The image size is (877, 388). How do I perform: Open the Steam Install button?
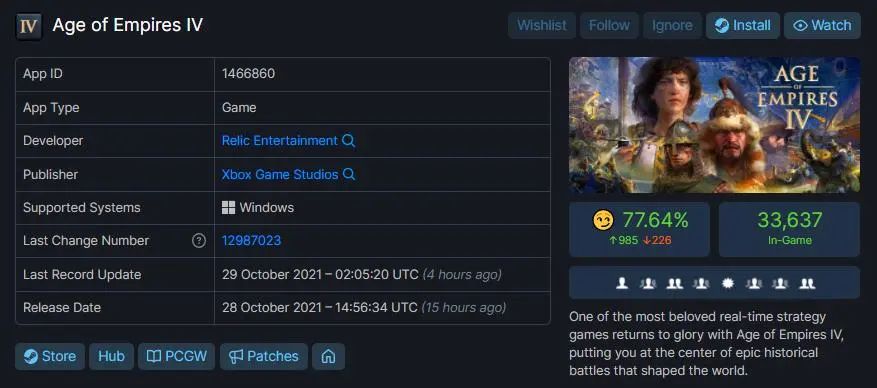pyautogui.click(x=742, y=26)
